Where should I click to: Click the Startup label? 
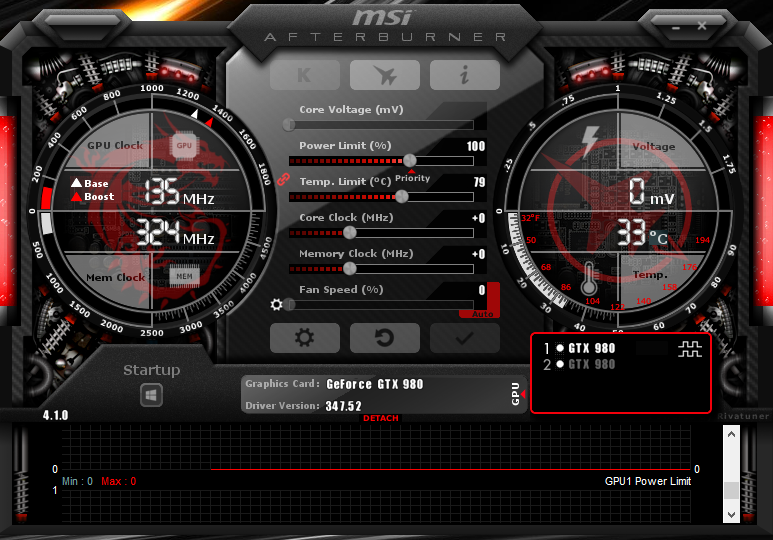pyautogui.click(x=151, y=370)
